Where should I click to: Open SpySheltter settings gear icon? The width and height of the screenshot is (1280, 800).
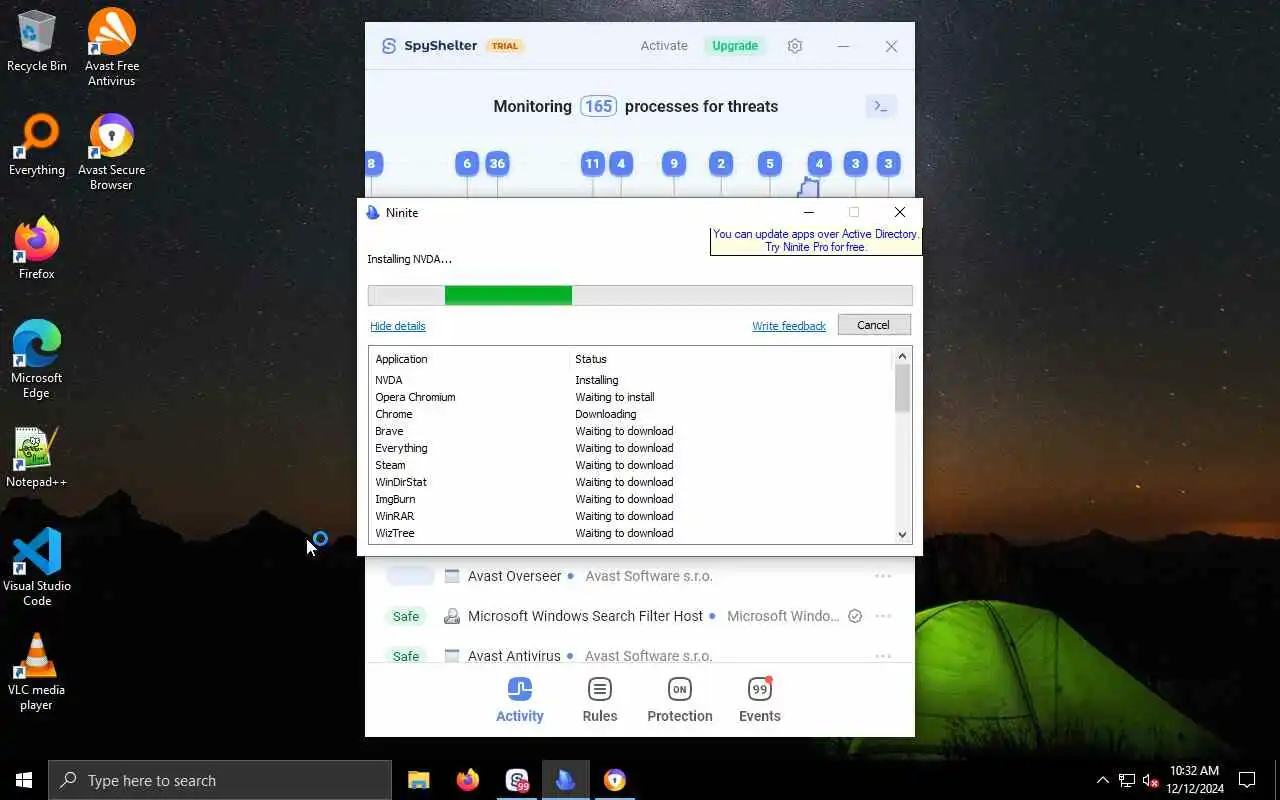(795, 46)
